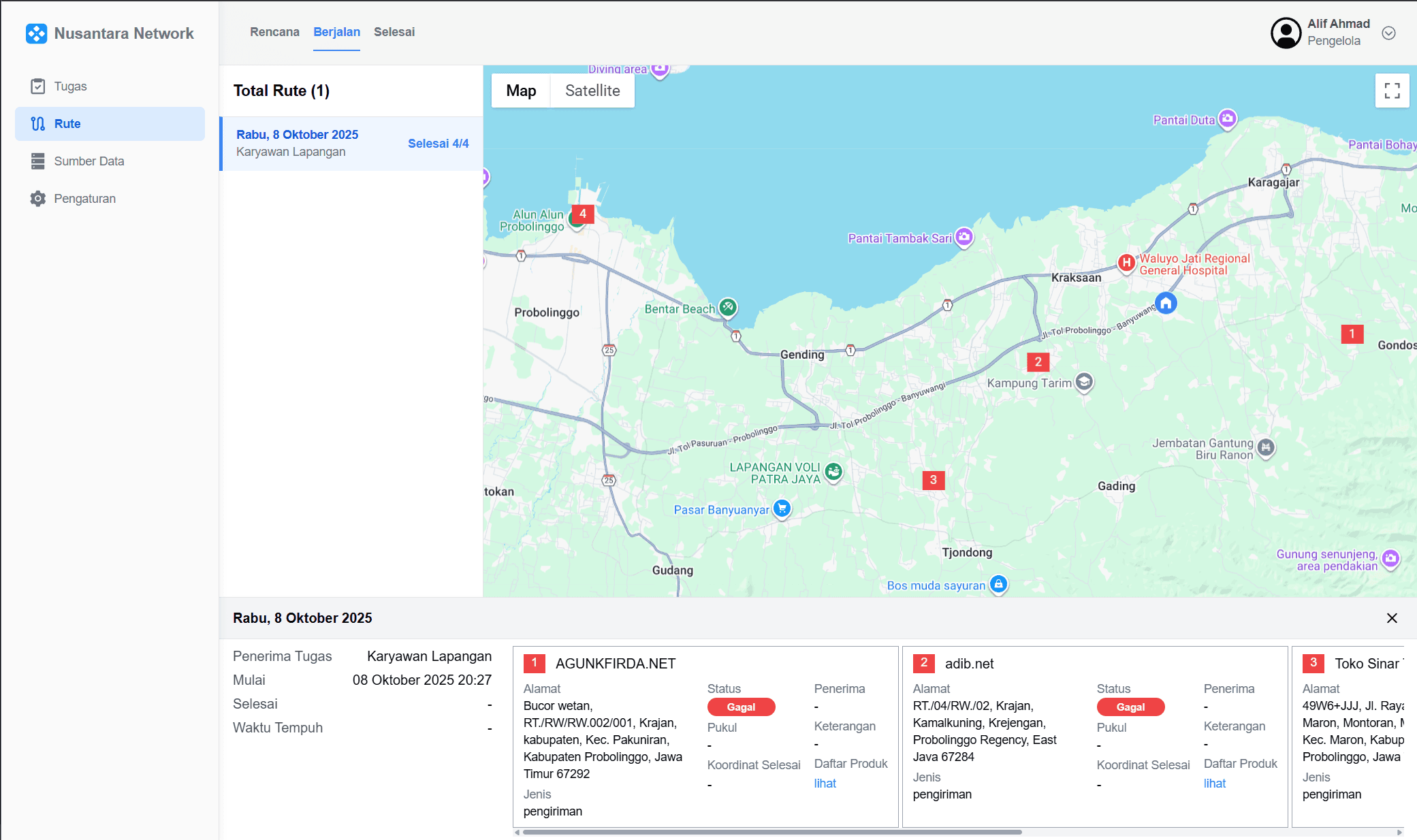Click the Toko Sinar stop title

pyautogui.click(x=1369, y=664)
